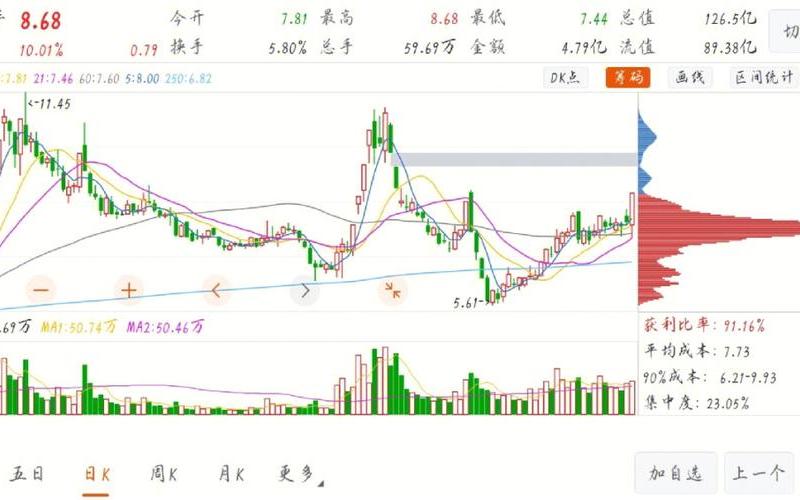This screenshot has height=500, width=800.
Task: Zoom out chart with minus icon
Action: 41,290
